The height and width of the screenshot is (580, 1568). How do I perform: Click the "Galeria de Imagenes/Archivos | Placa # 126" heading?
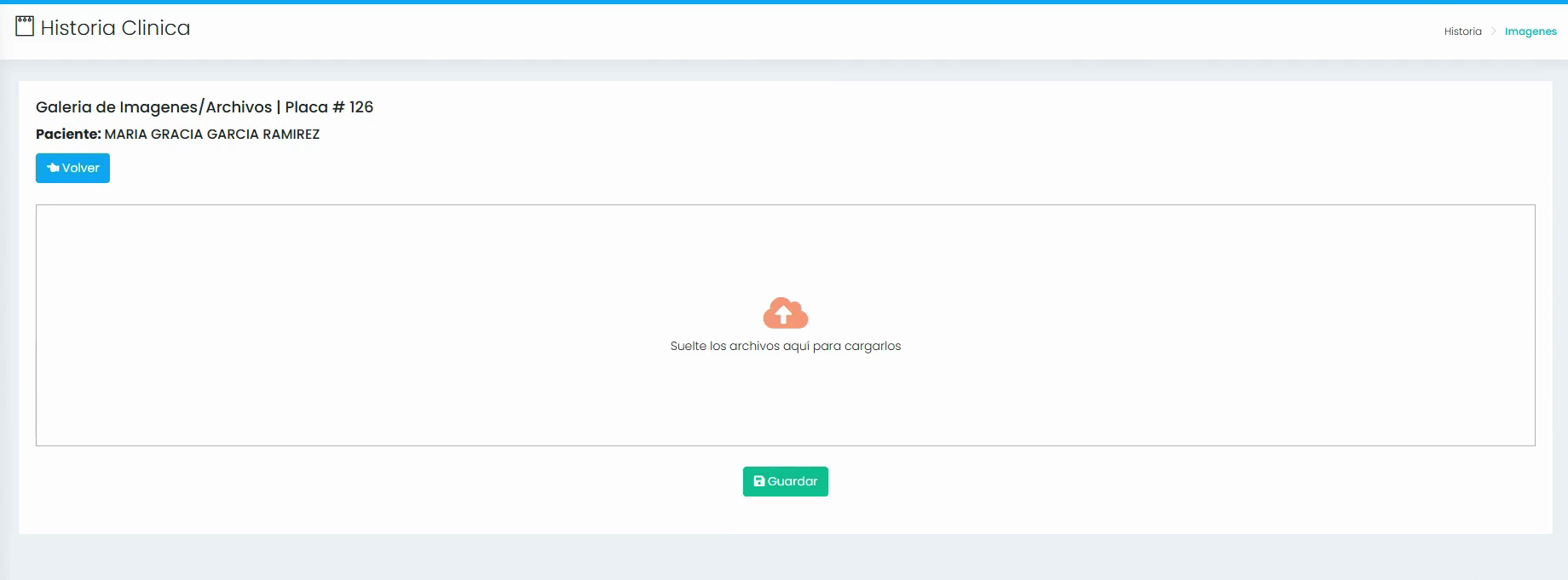[x=205, y=106]
